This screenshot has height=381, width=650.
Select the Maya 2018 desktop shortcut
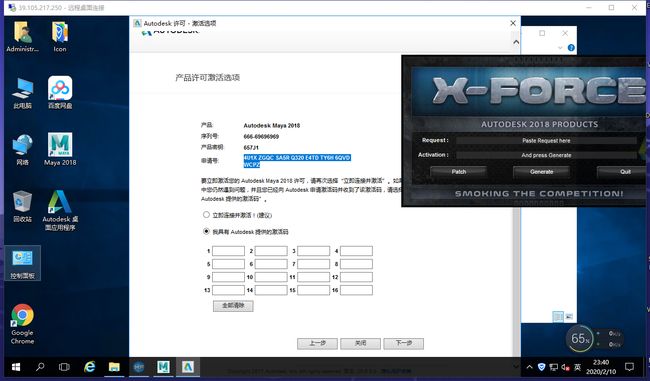60,150
